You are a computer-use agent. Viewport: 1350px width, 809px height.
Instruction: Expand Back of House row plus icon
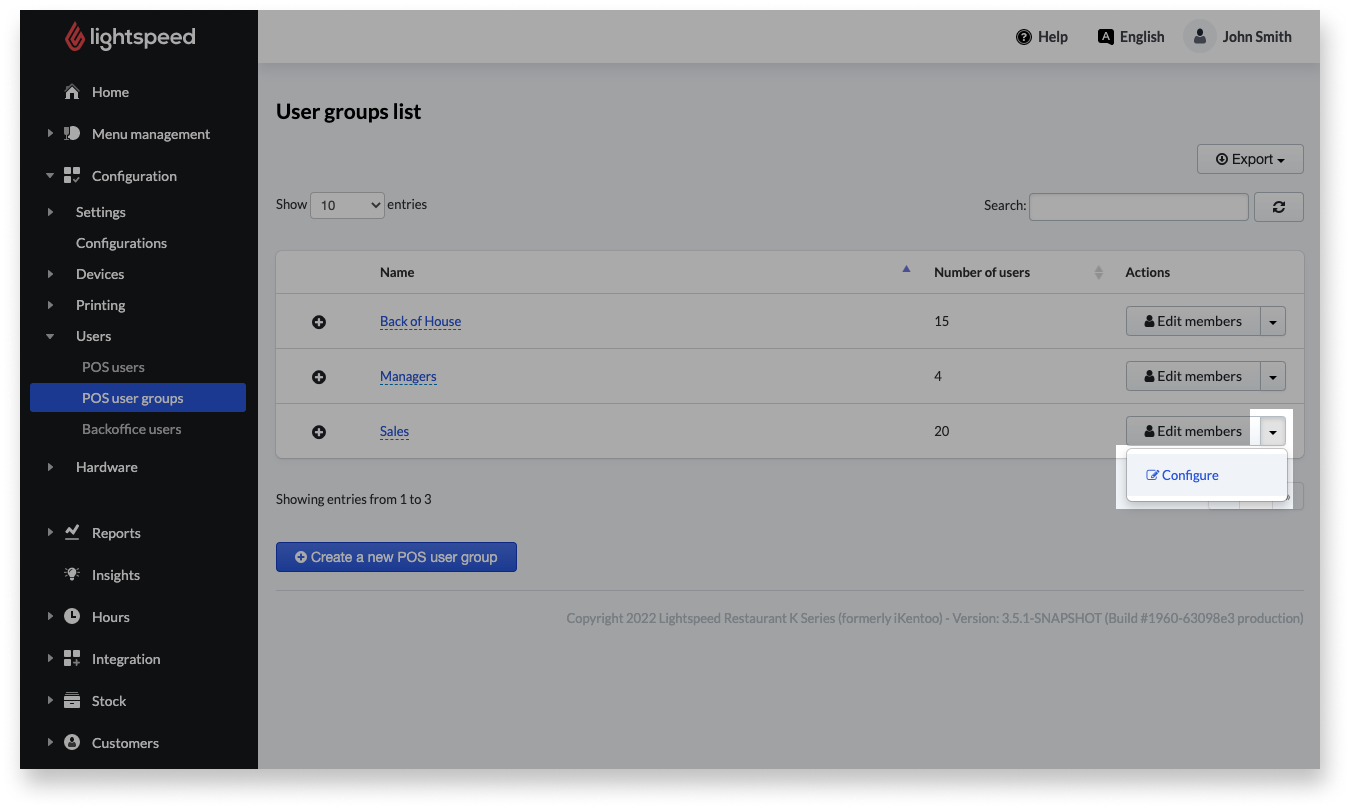tap(319, 322)
